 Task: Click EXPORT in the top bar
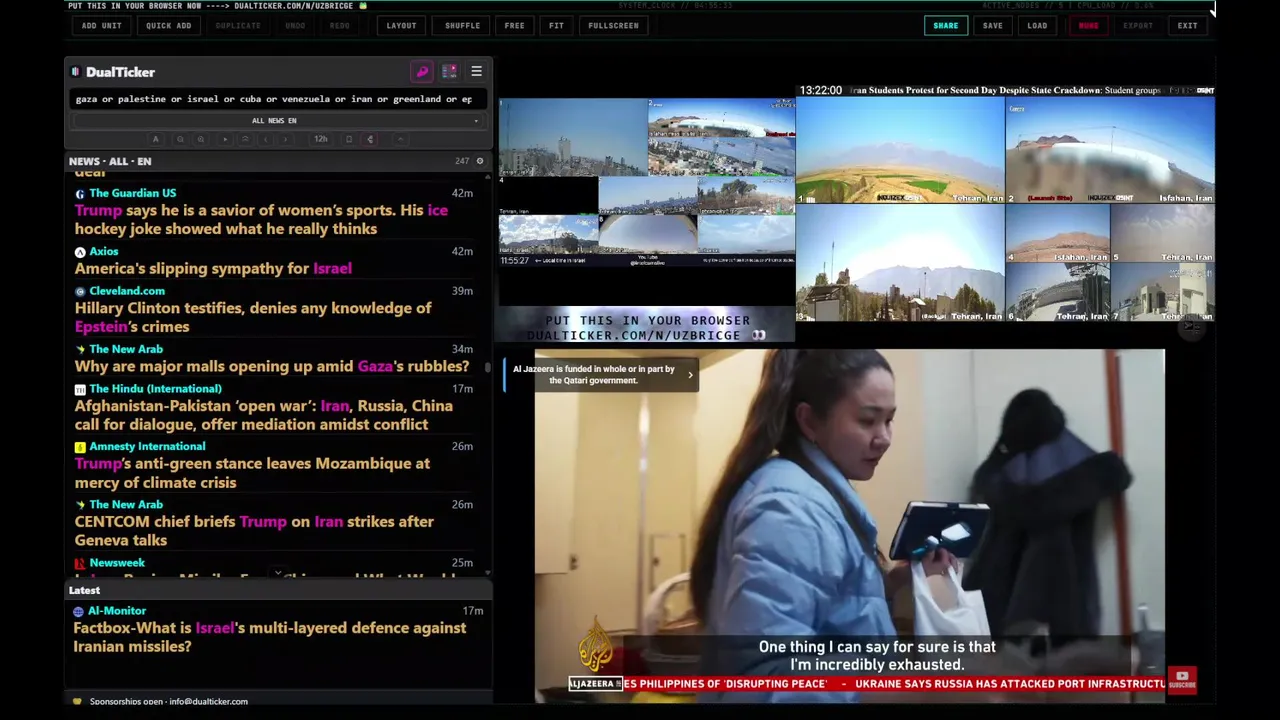coord(1138,26)
